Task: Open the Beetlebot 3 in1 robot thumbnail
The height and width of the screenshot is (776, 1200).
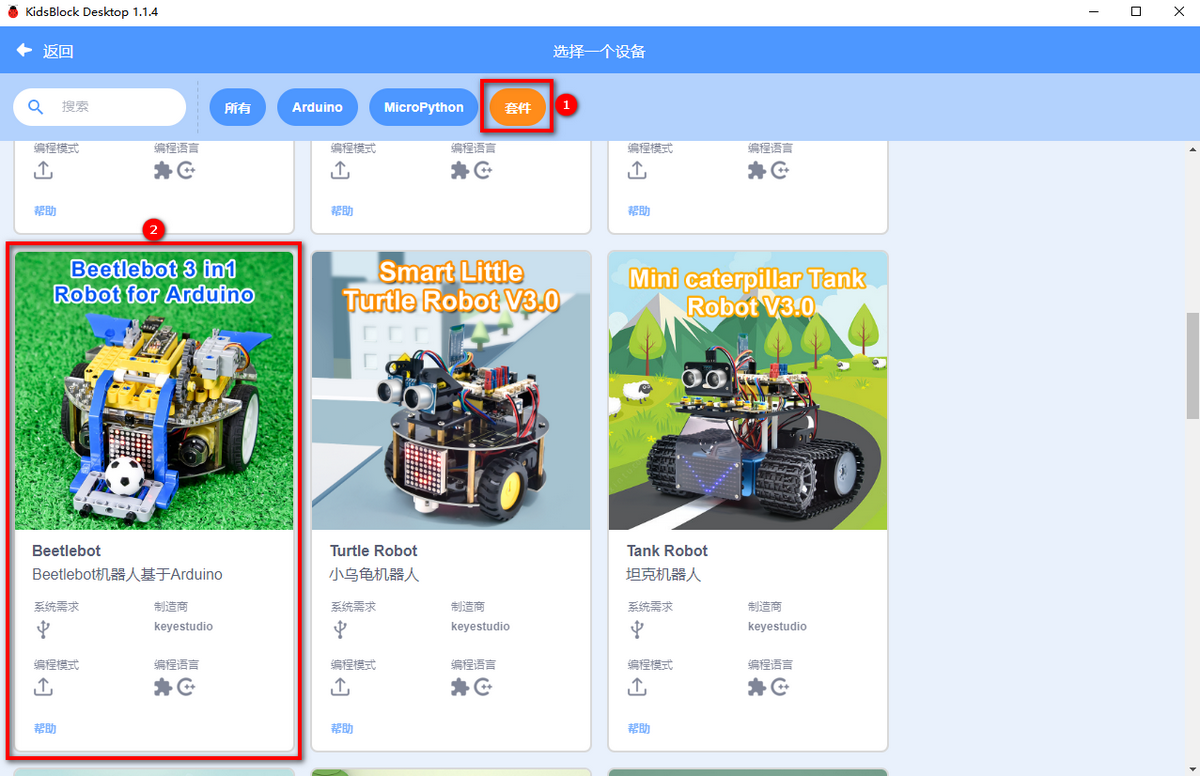Action: pyautogui.click(x=154, y=390)
